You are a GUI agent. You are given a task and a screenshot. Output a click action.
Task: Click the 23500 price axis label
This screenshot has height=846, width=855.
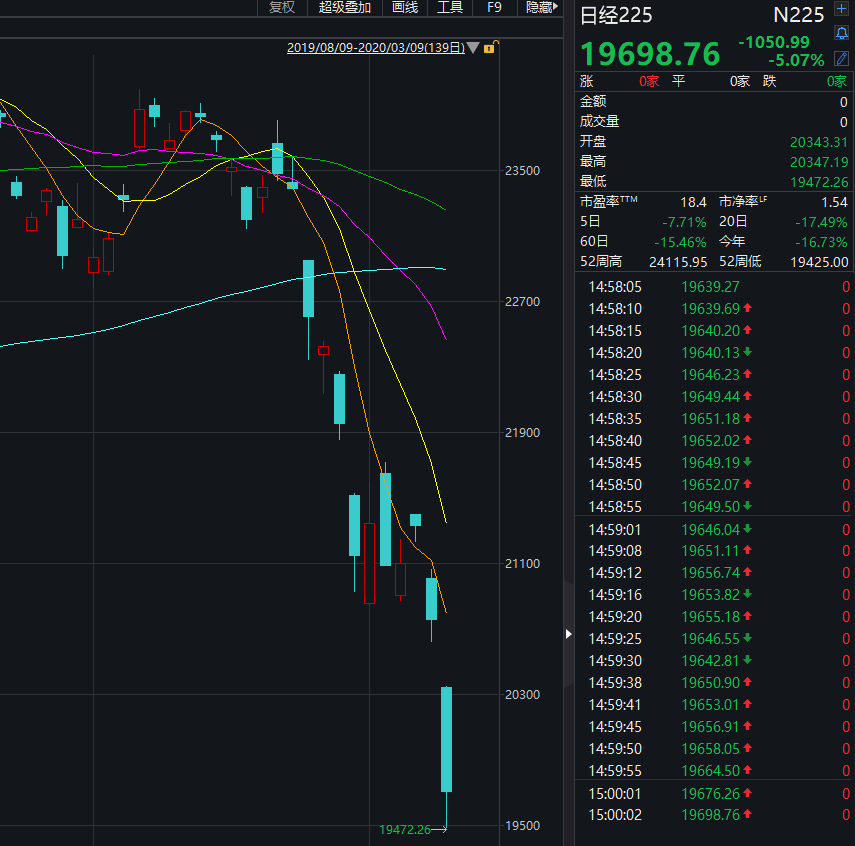[x=523, y=171]
